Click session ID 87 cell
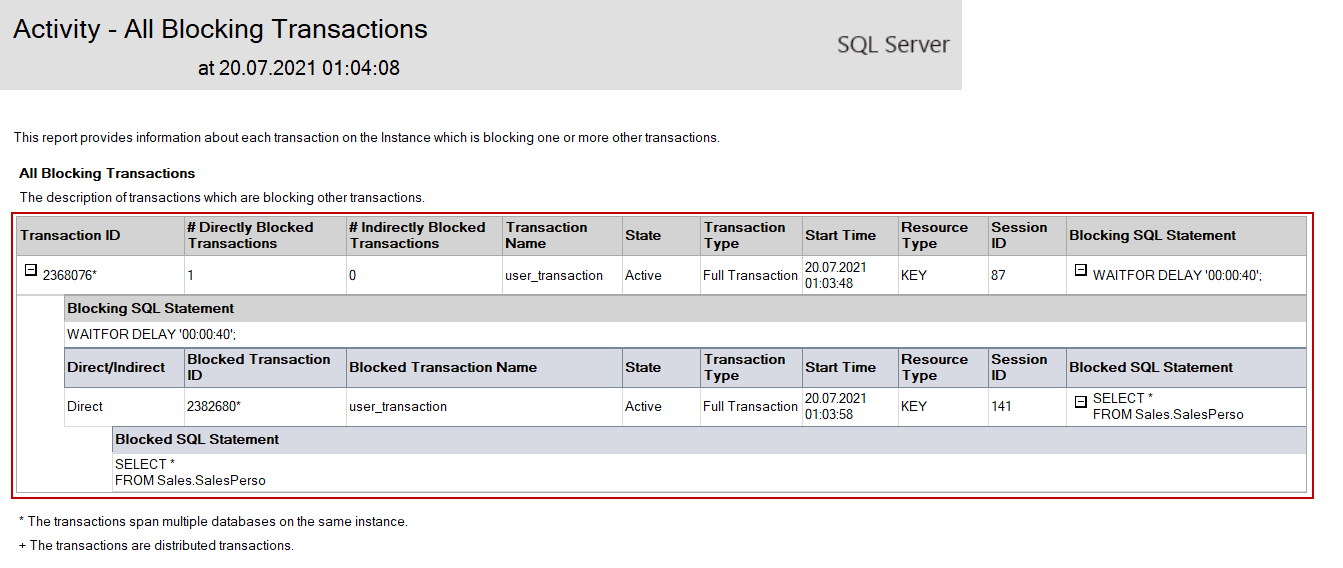 coord(997,276)
